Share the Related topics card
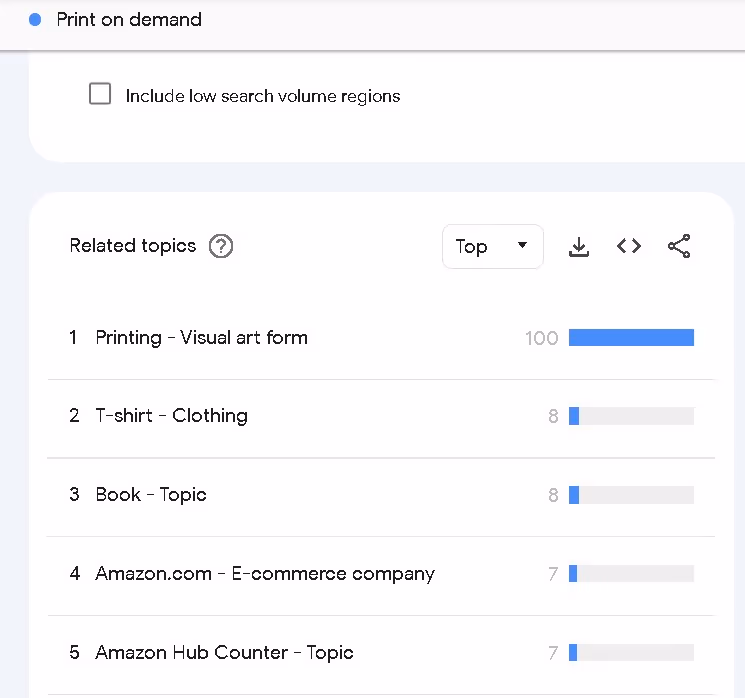This screenshot has width=745, height=698. pos(679,246)
